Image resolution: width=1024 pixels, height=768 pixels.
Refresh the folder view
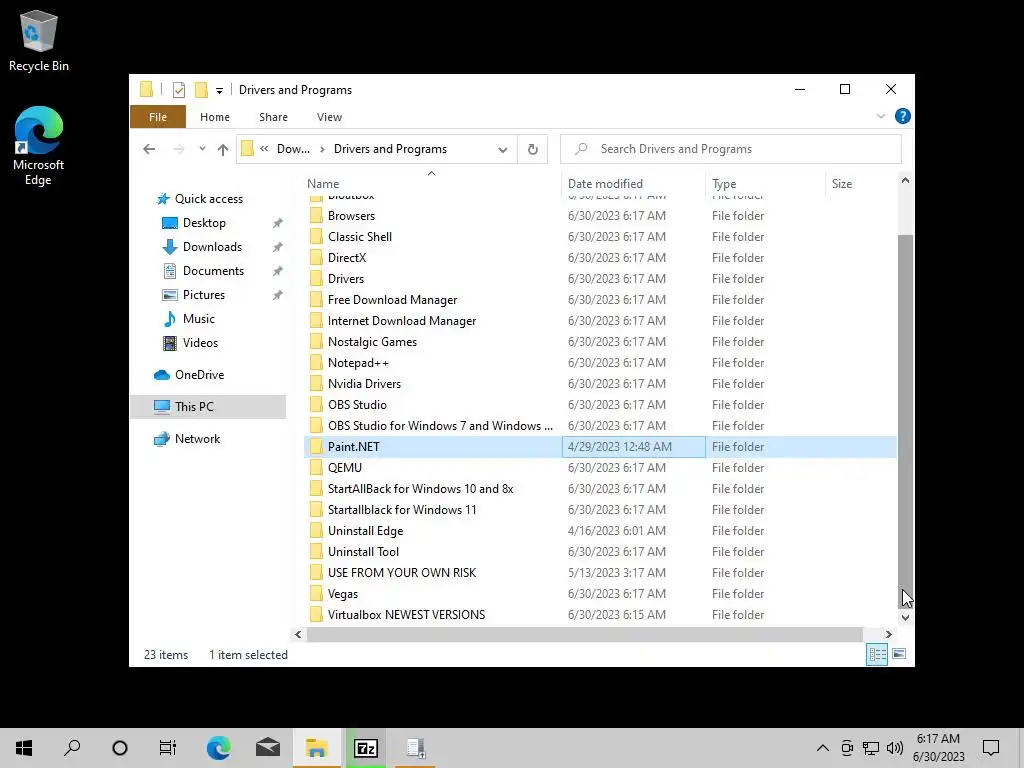click(x=532, y=149)
